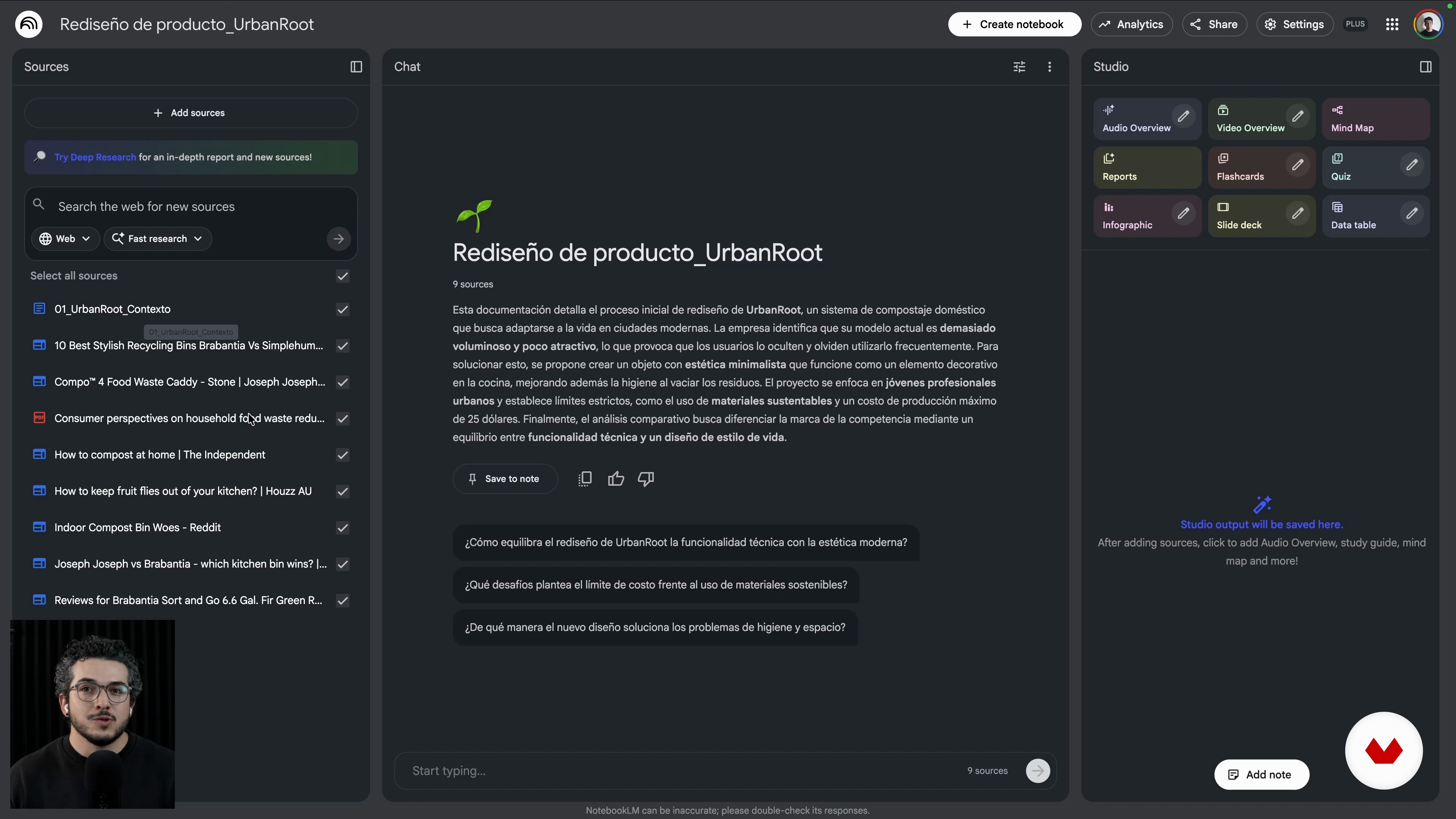Collapse the Studio panel icon
This screenshot has height=819, width=1456.
[x=1426, y=67]
